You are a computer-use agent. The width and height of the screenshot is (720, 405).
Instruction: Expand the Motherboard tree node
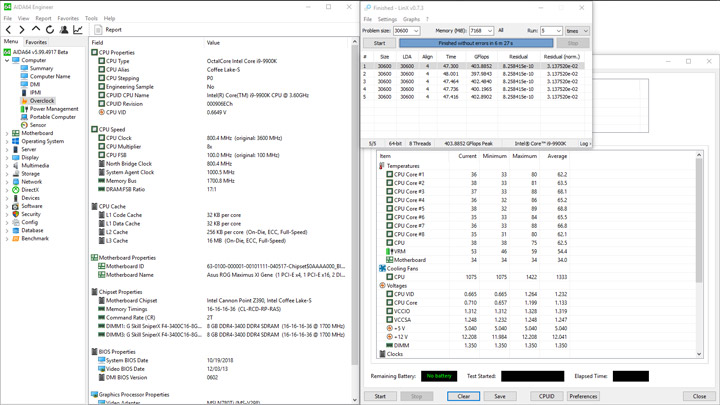tap(7, 133)
